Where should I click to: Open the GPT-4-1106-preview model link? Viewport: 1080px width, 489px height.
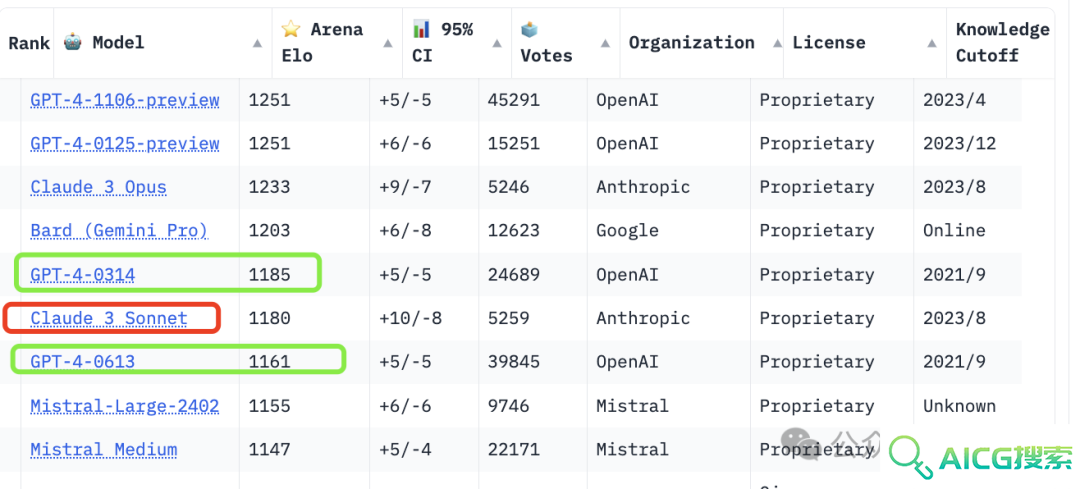point(125,100)
